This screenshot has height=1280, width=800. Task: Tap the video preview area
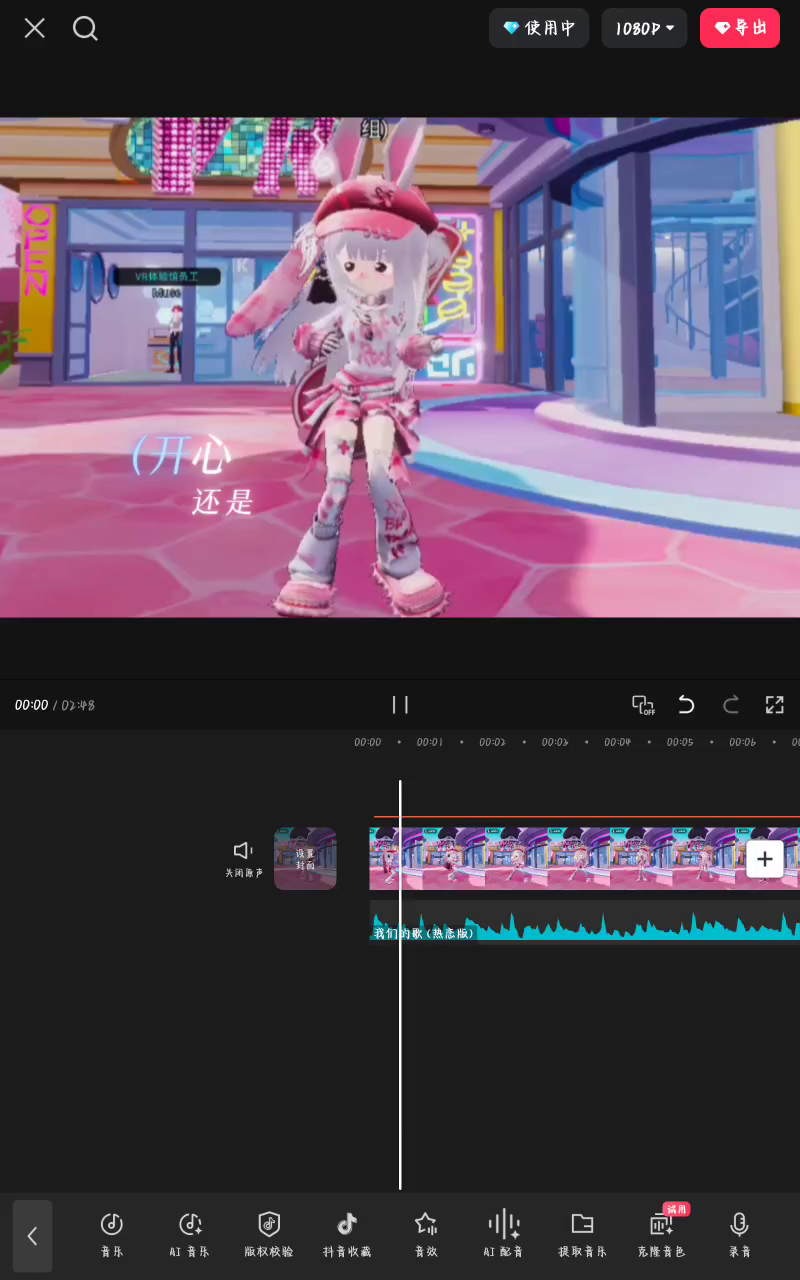coord(400,367)
